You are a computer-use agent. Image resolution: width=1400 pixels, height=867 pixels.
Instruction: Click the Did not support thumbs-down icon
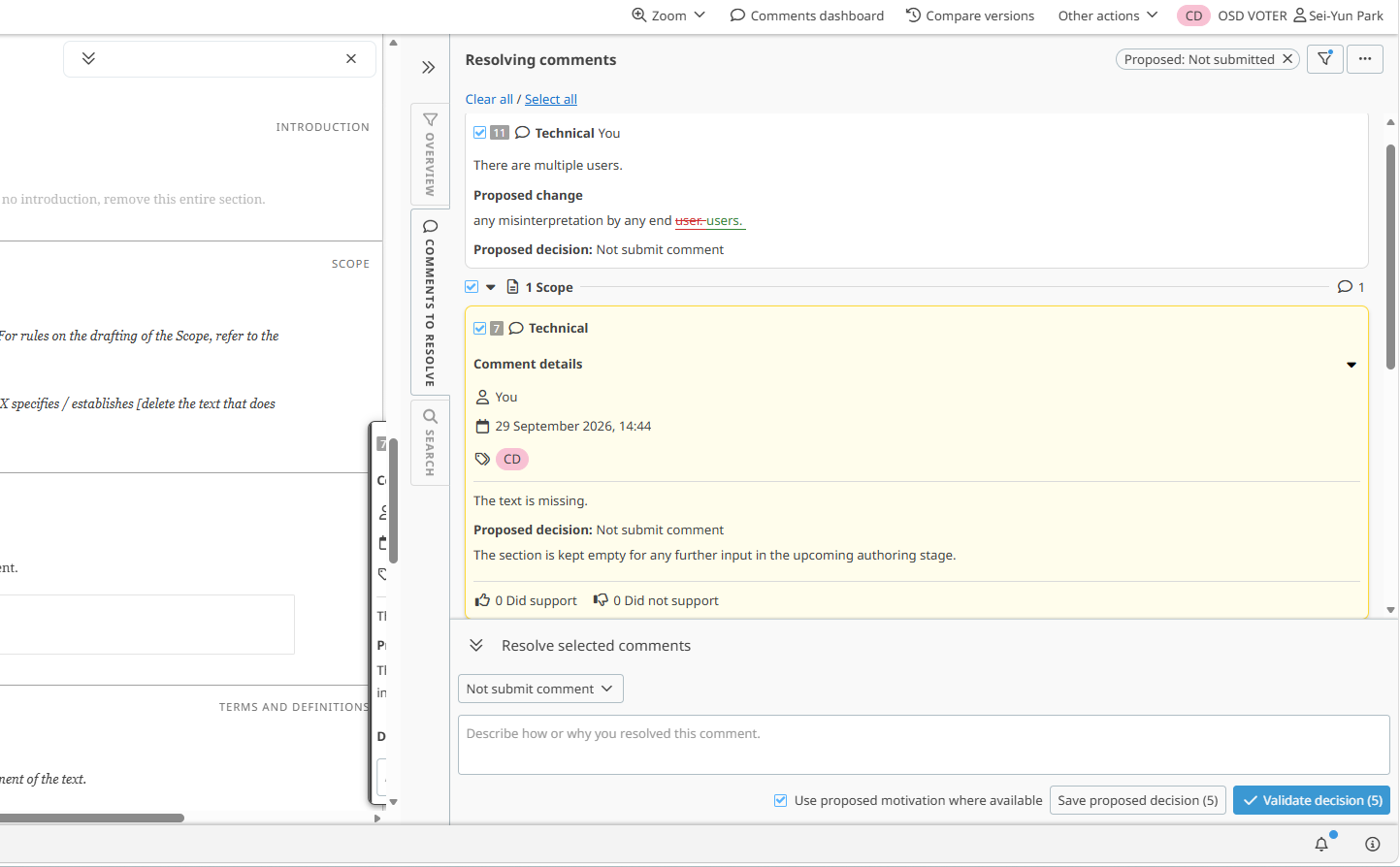coord(602,600)
